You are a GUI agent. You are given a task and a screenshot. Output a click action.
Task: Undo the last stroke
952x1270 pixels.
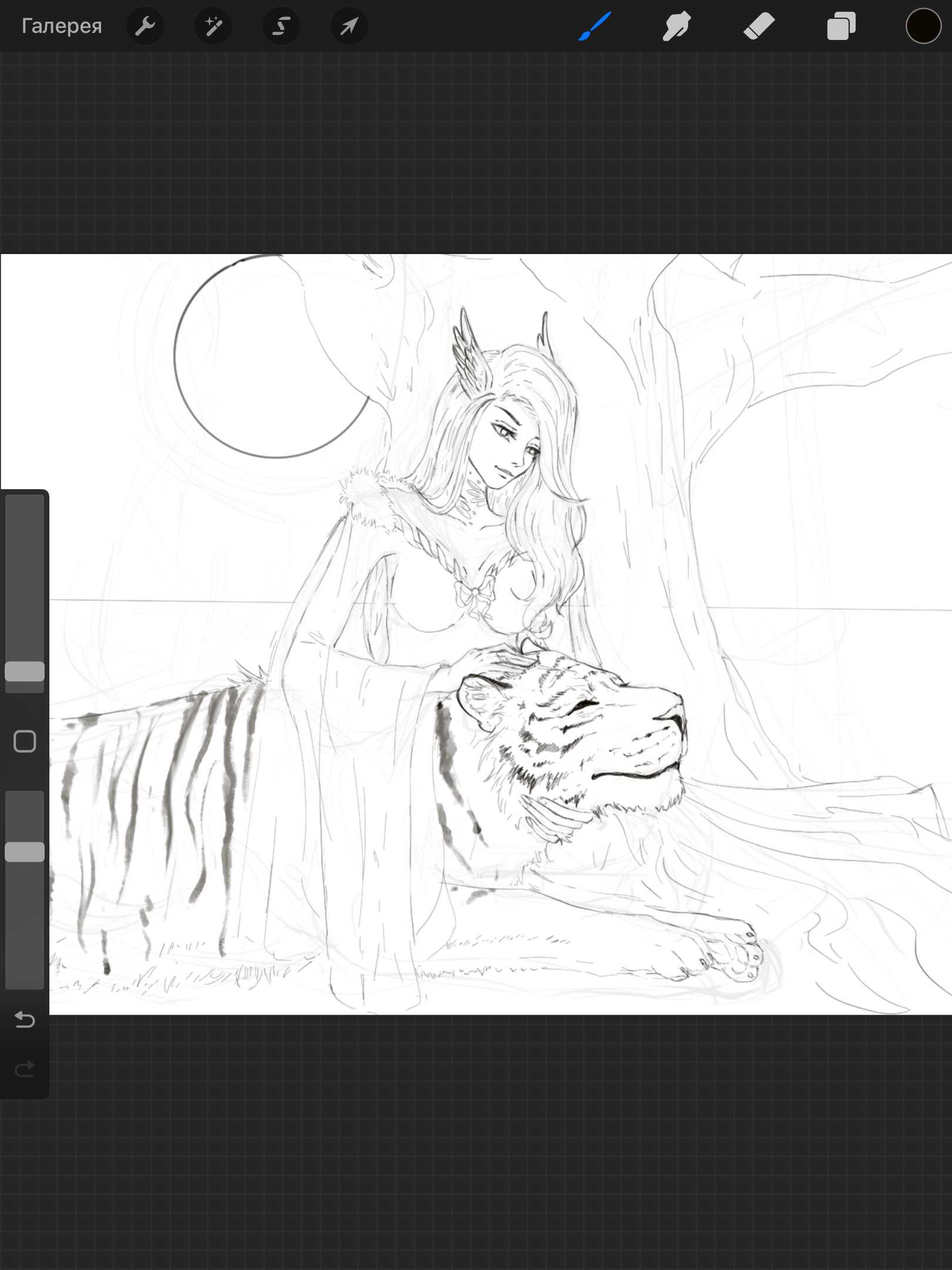[25, 1019]
